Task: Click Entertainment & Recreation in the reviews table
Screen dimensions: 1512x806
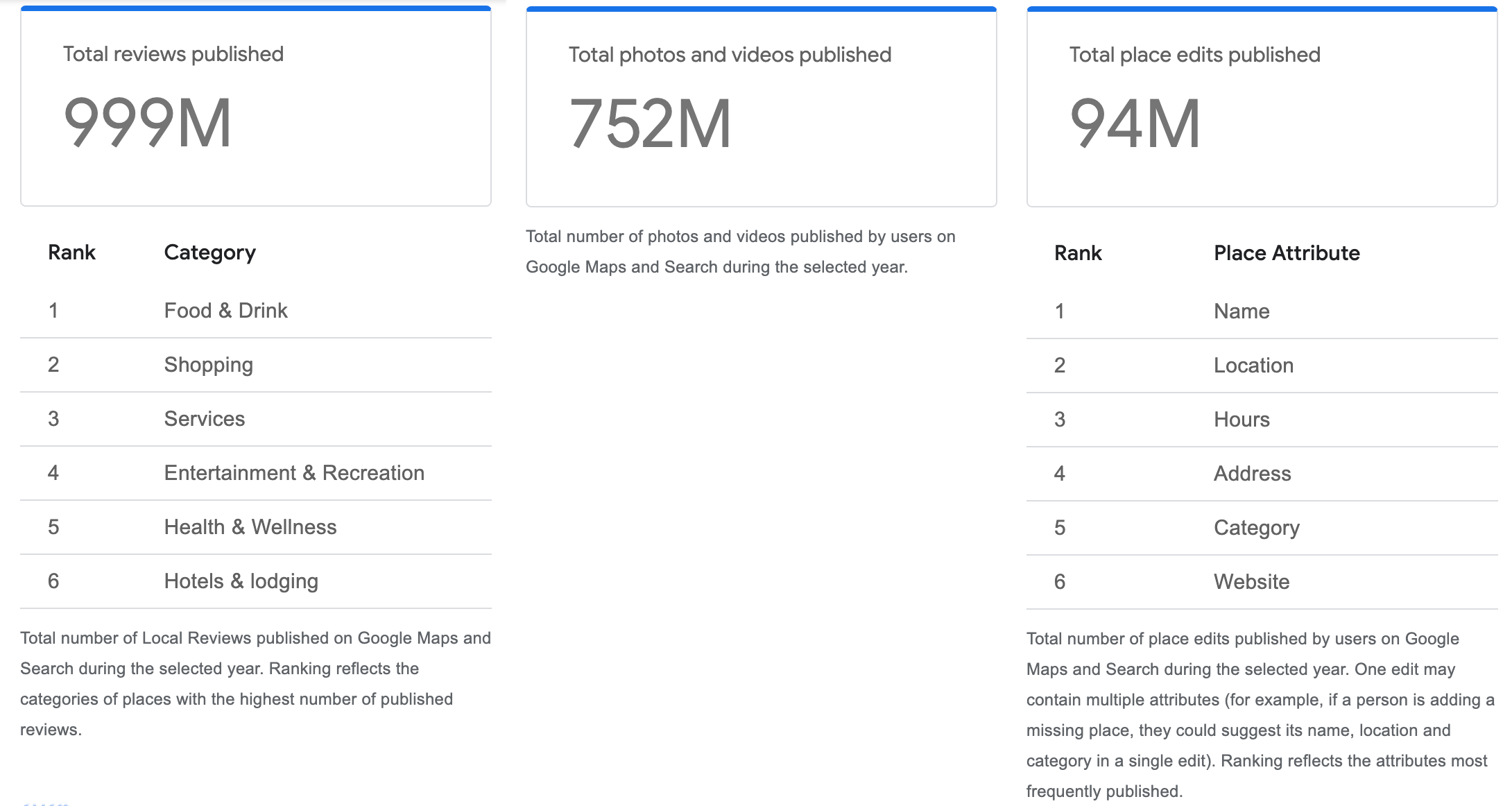Action: pos(294,472)
